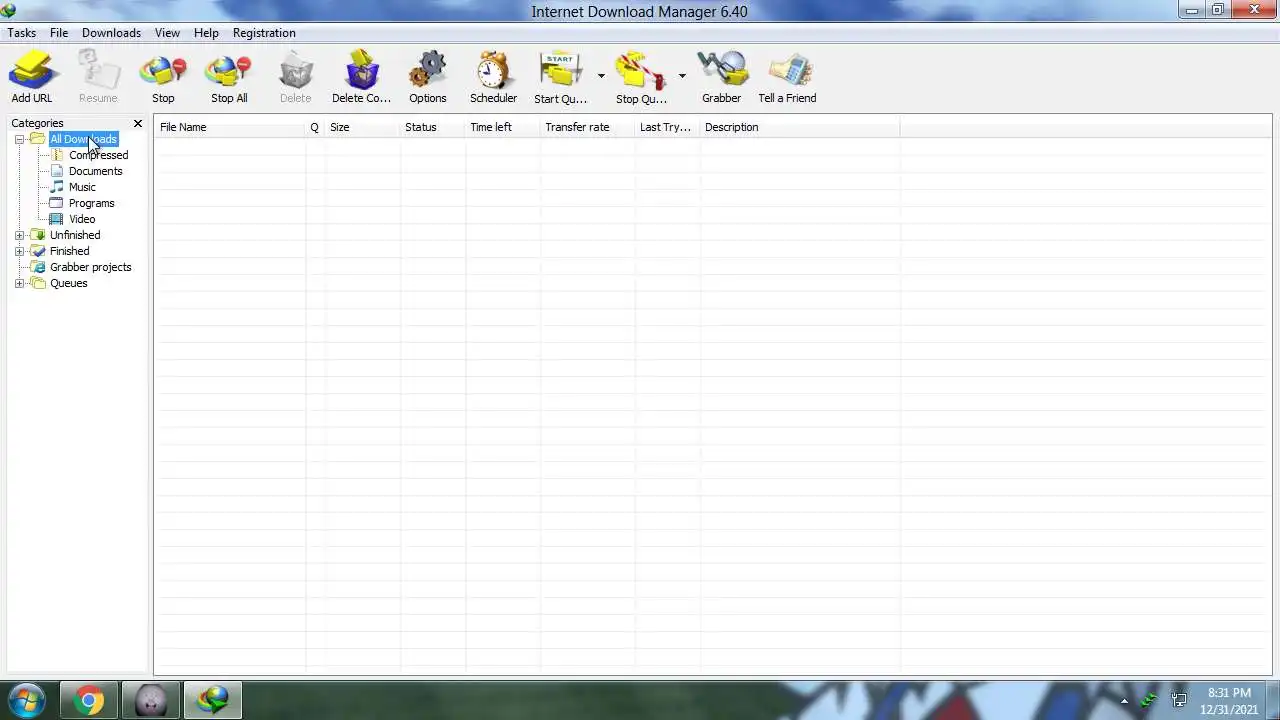Select the Programs category
Screen dimensions: 1280x720
coord(91,203)
